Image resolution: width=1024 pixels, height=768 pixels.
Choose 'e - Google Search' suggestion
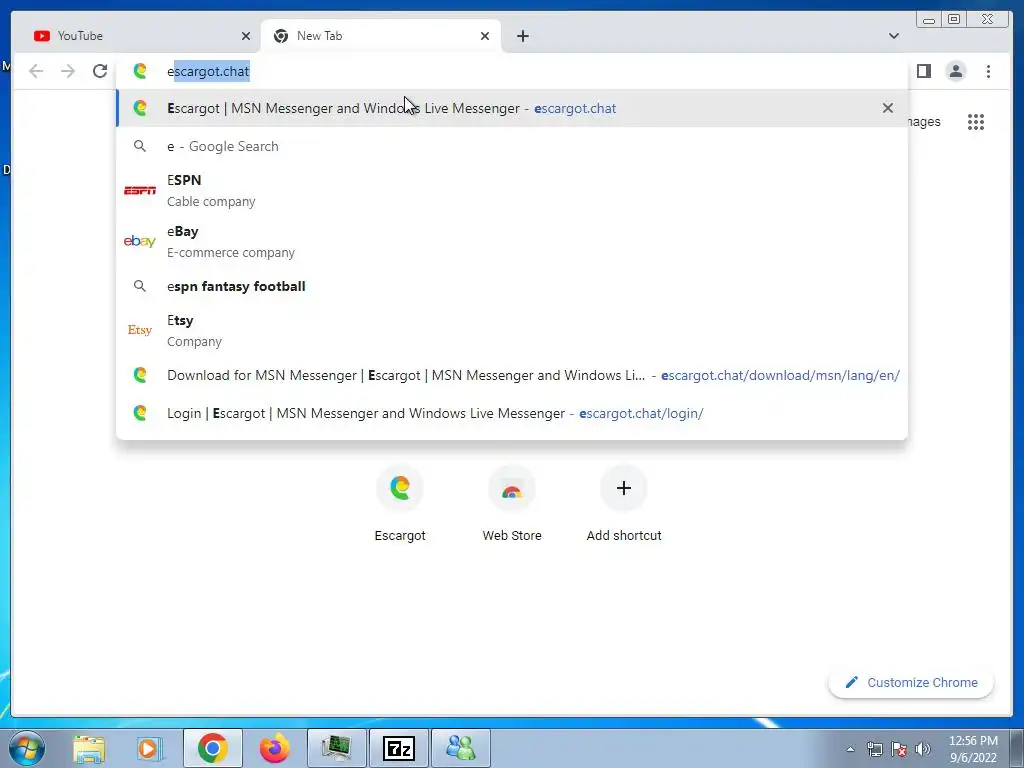512,146
